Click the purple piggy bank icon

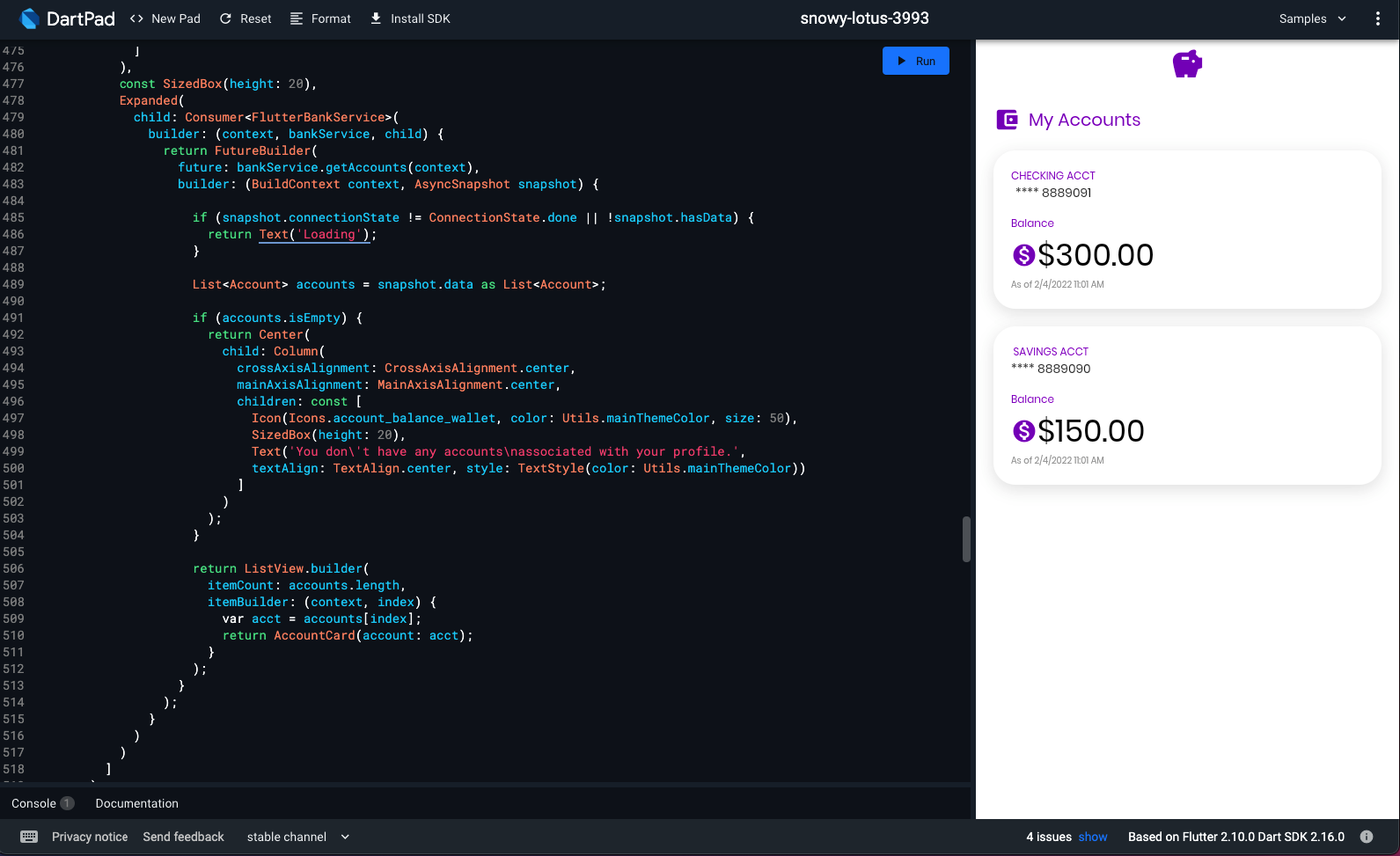click(1187, 63)
